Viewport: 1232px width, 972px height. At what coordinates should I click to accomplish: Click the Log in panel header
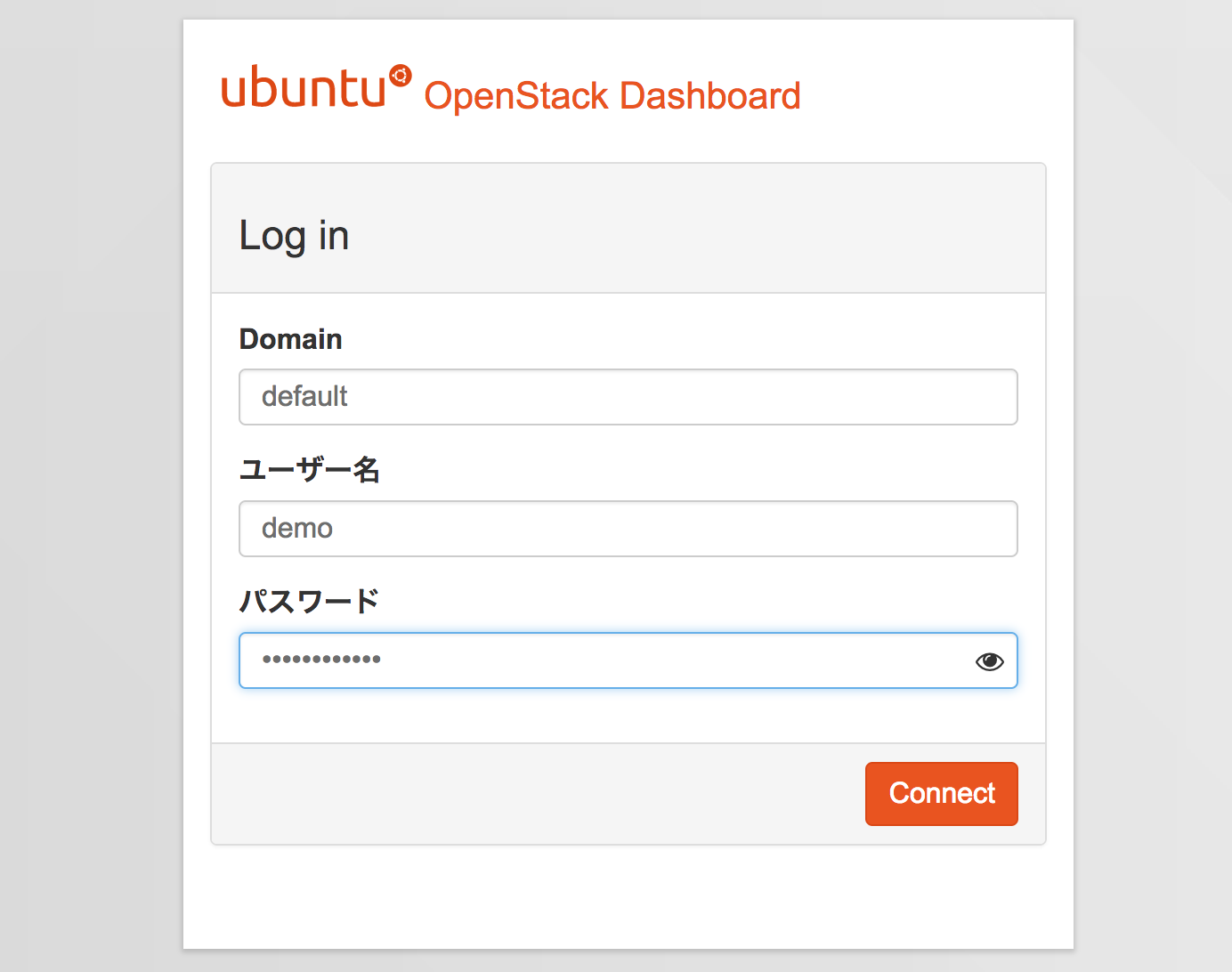294,235
